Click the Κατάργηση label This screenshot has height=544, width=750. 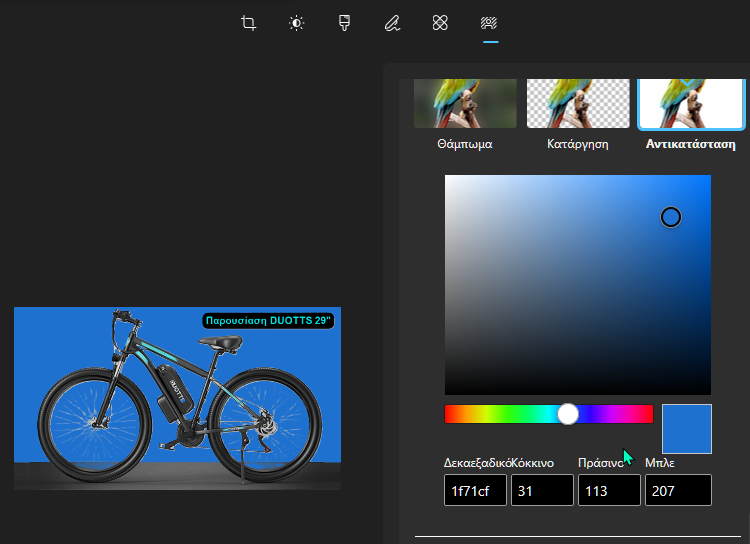tap(578, 144)
